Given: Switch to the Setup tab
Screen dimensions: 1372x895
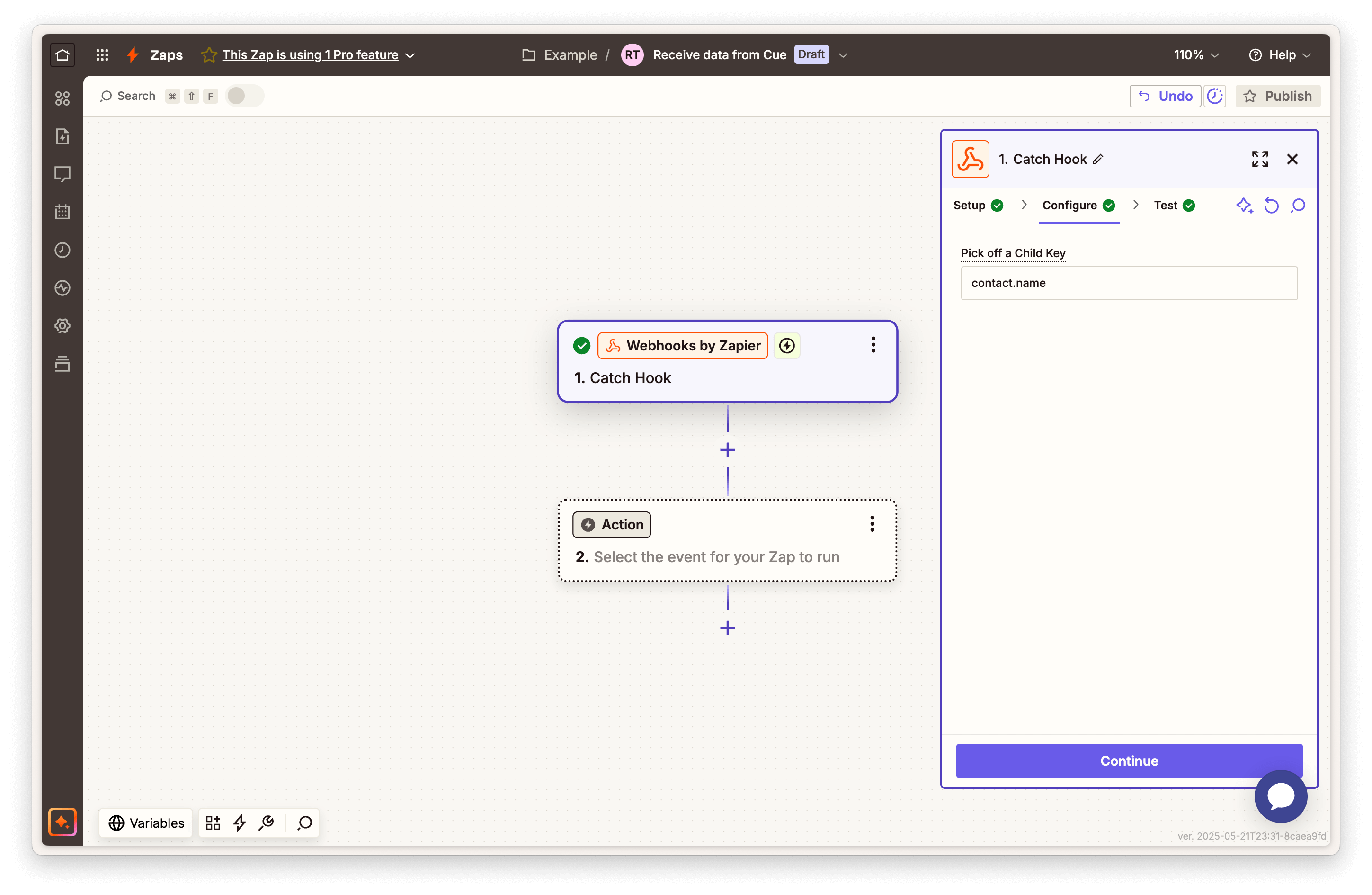Looking at the screenshot, I should pyautogui.click(x=978, y=206).
